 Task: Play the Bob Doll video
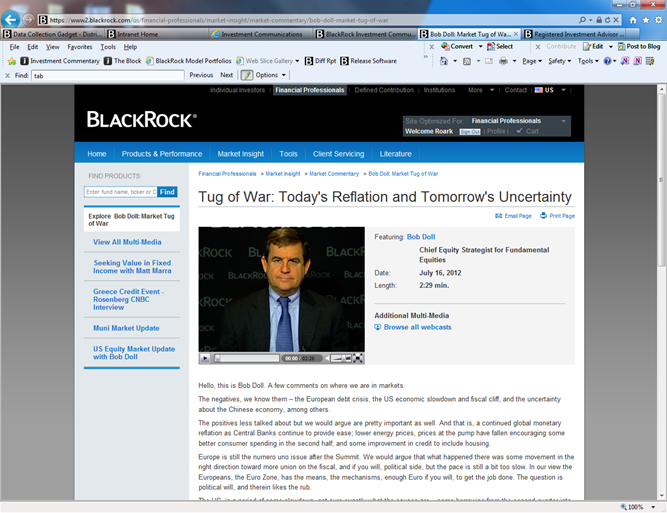pyautogui.click(x=205, y=358)
